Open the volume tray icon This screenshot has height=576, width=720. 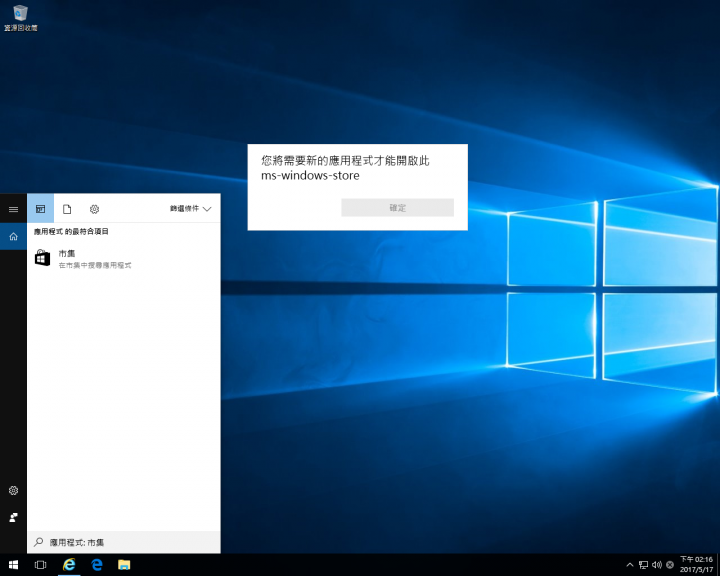657,565
